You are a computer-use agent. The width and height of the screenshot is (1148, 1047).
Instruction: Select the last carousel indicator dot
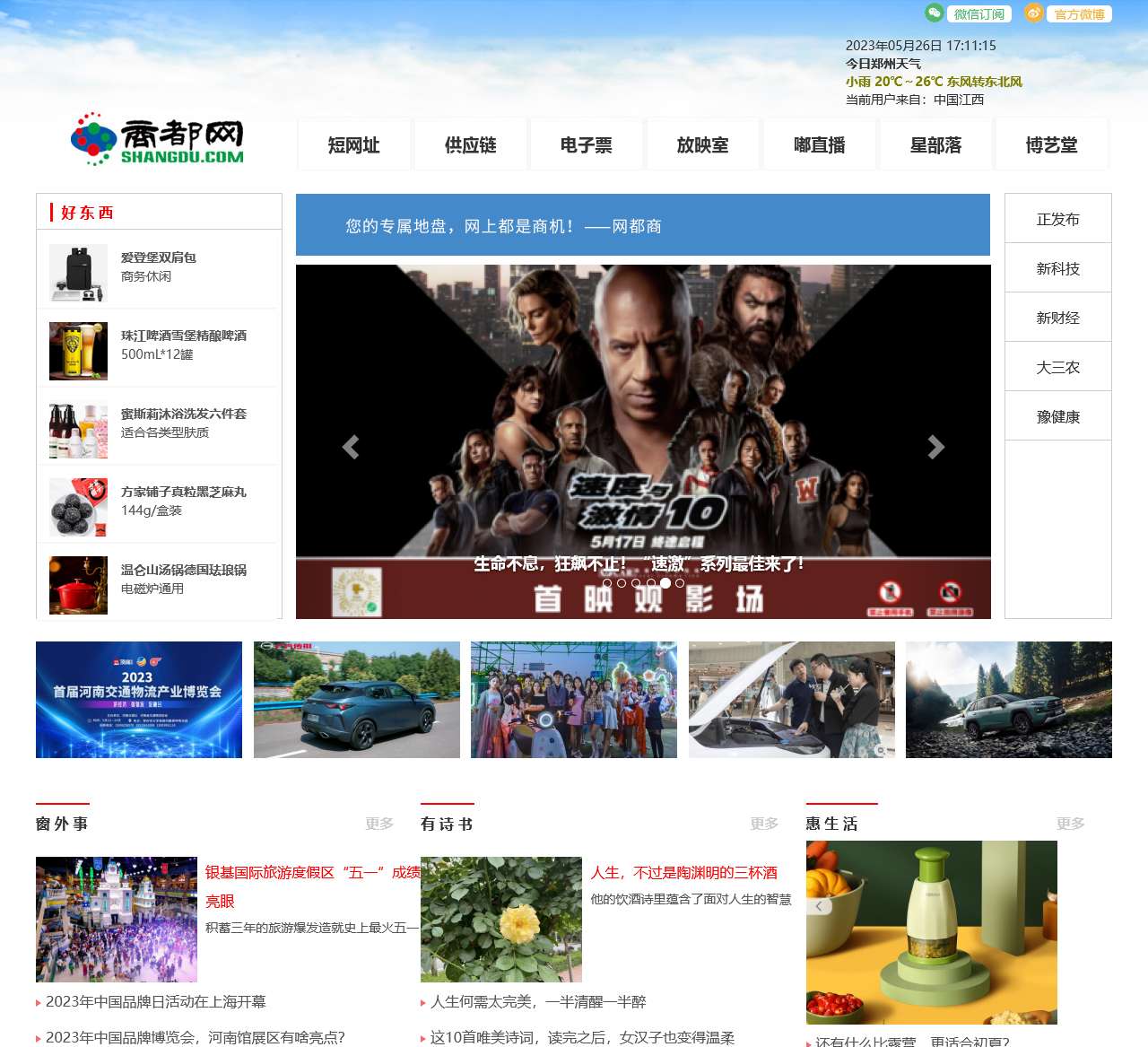coord(680,583)
